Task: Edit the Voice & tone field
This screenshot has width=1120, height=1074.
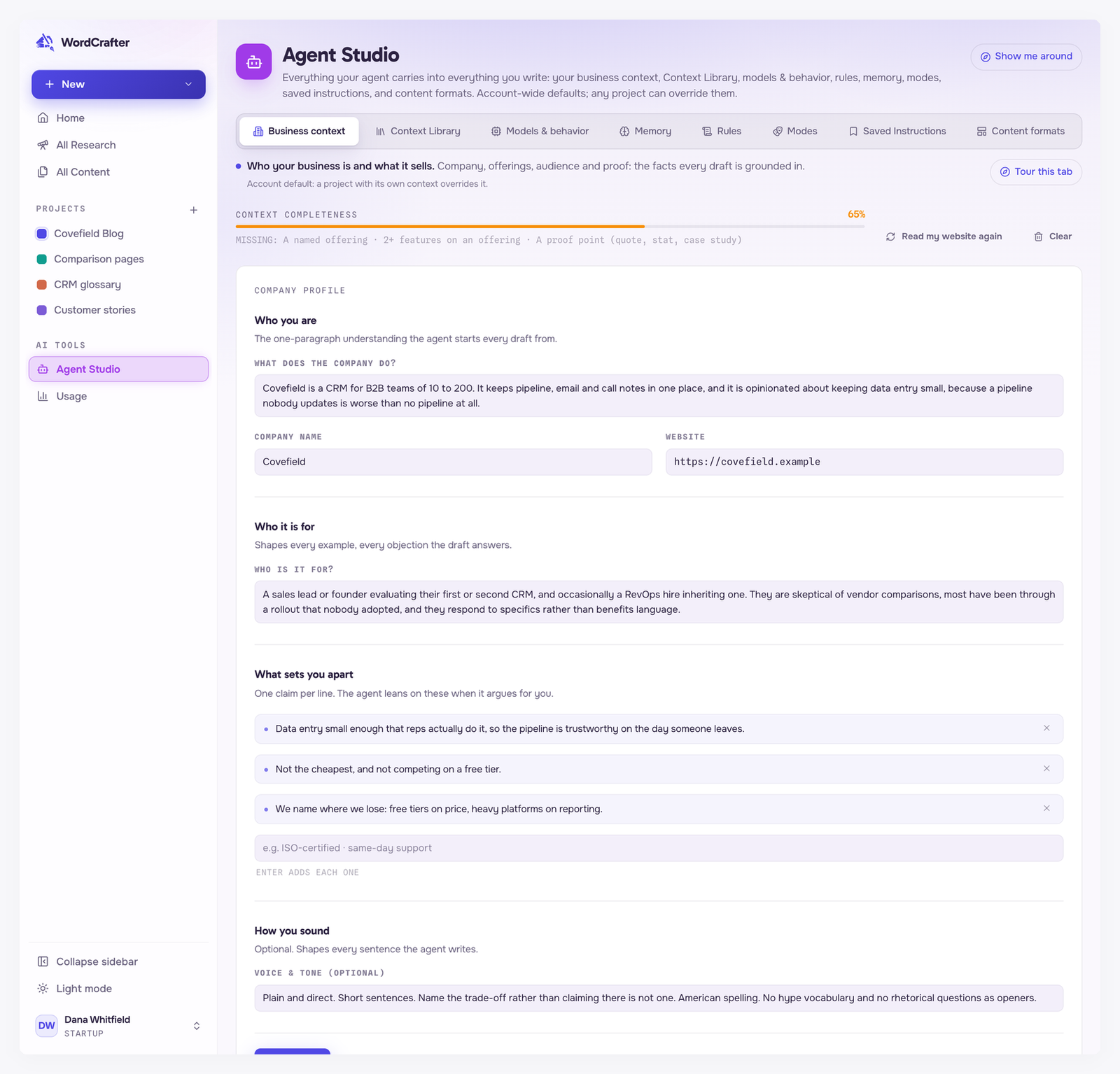Action: tap(659, 998)
